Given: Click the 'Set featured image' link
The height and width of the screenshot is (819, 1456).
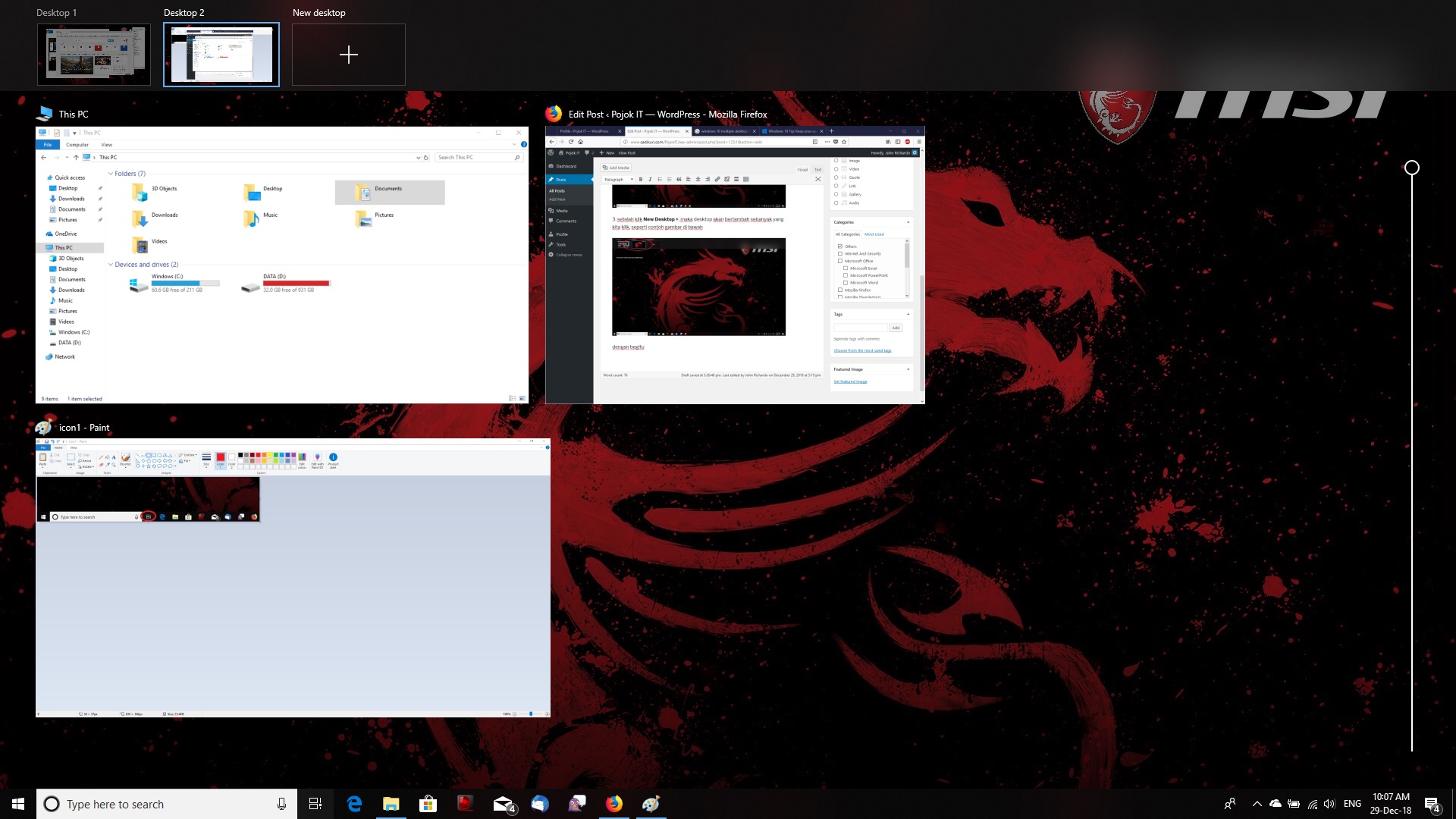Looking at the screenshot, I should (850, 381).
